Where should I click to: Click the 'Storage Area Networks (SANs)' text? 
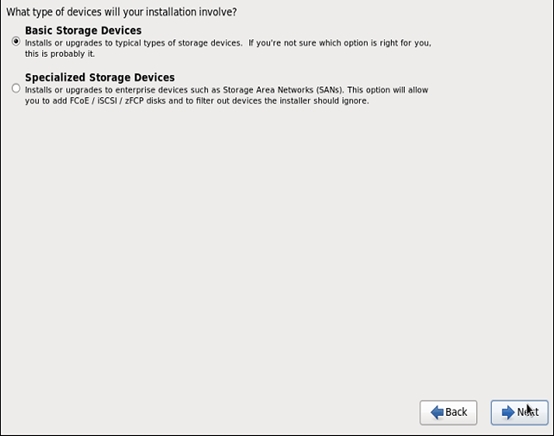point(283,90)
